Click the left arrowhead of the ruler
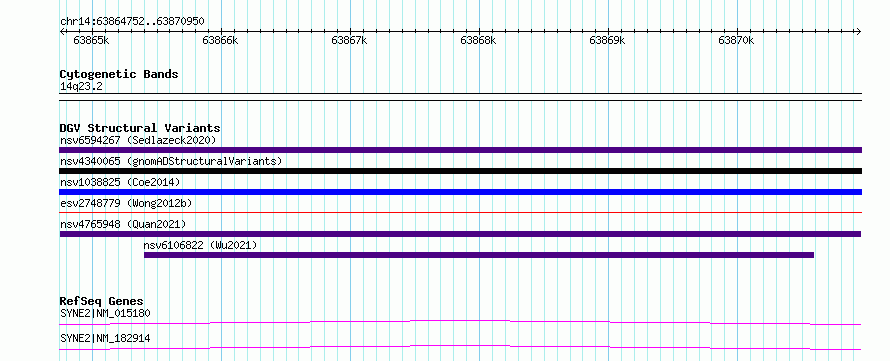Image resolution: width=890 pixels, height=361 pixels. point(62,31)
